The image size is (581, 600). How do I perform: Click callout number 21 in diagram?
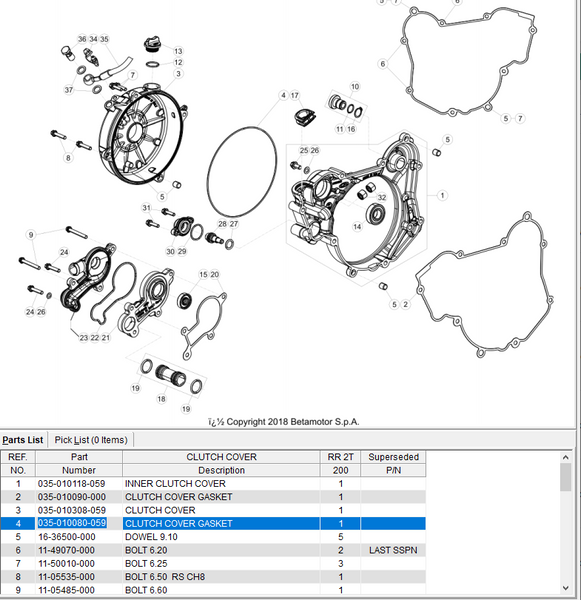(106, 338)
